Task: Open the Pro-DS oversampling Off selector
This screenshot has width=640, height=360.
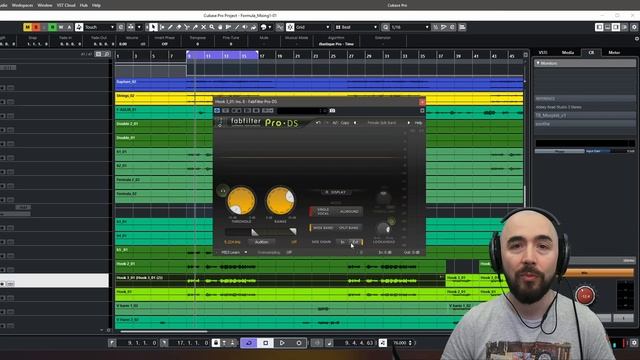Action: [x=289, y=253]
